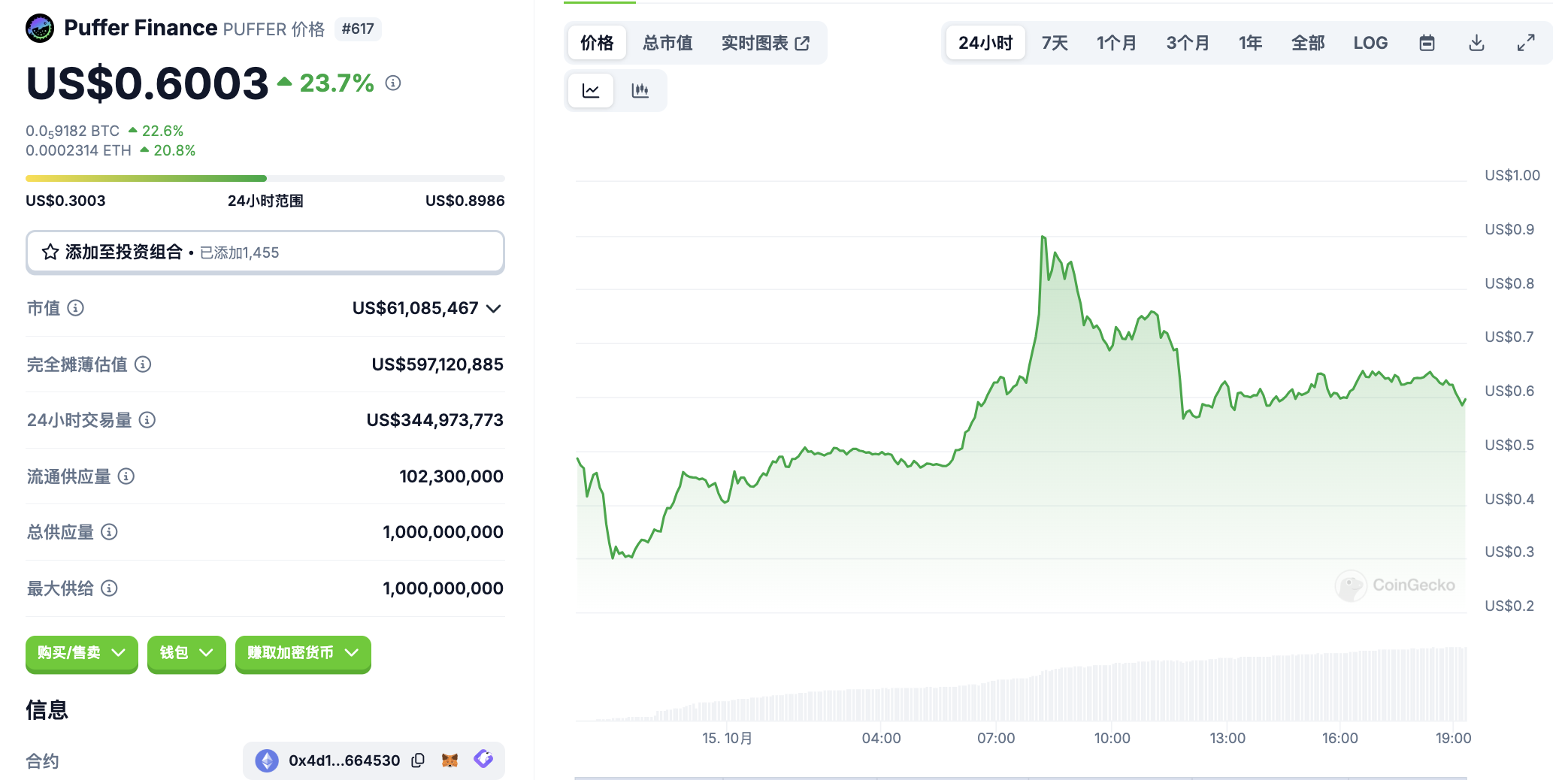Click the 19:00 time axis label
The height and width of the screenshot is (780, 1568).
coord(1453,738)
